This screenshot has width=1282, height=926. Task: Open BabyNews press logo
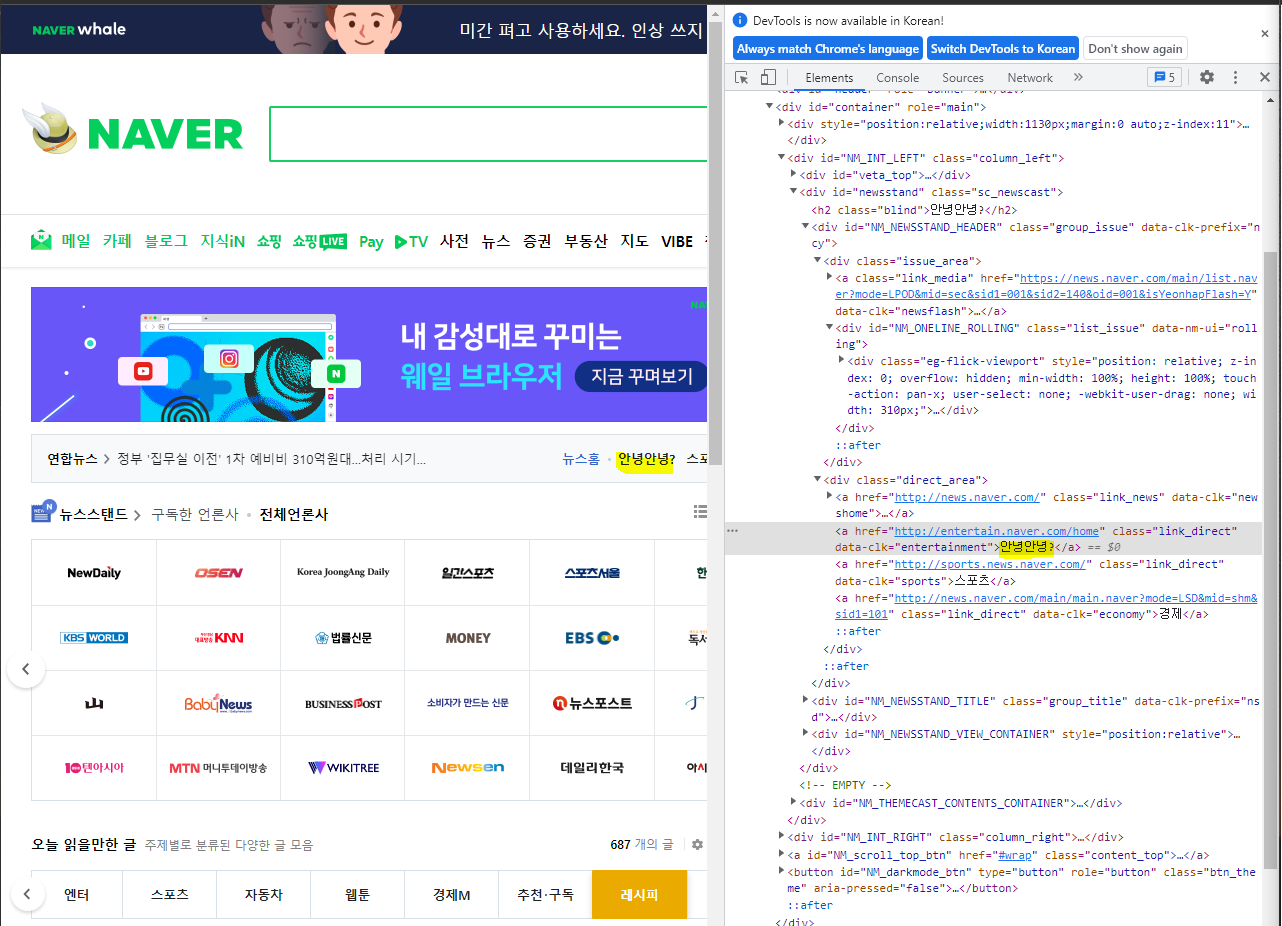click(218, 703)
